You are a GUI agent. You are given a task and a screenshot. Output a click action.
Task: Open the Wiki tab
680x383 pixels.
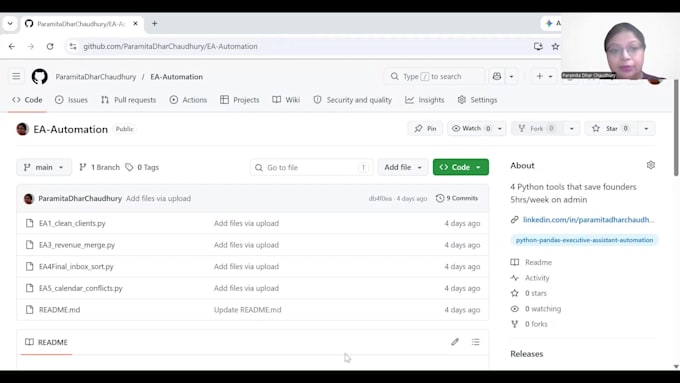click(x=286, y=100)
